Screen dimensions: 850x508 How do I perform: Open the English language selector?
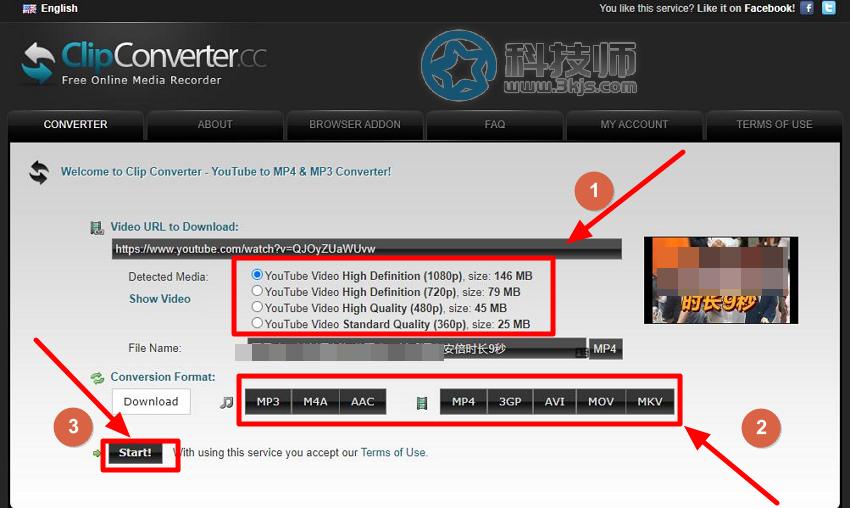pyautogui.click(x=59, y=8)
